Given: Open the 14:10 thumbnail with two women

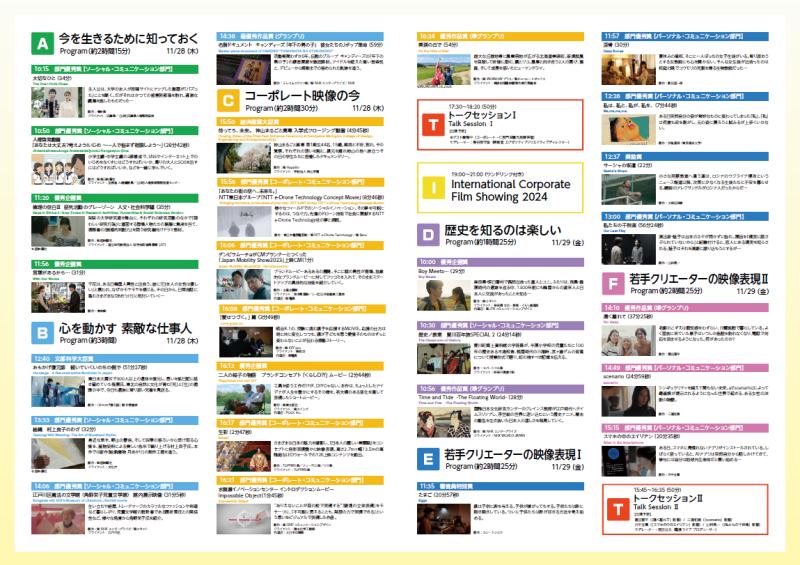Looking at the screenshot, I should (629, 341).
